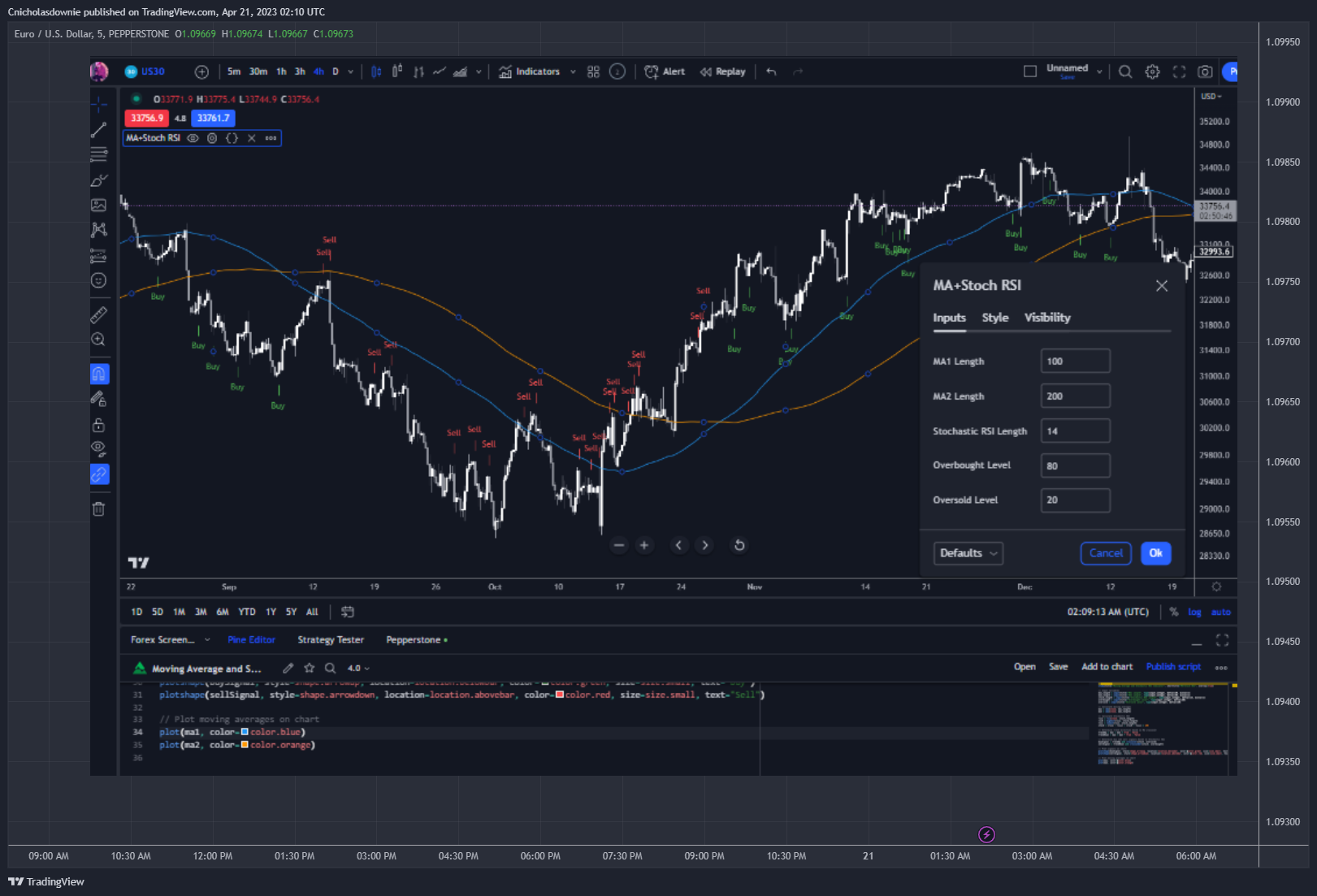Toggle MA+Stoch RSI indicator visibility eye
This screenshot has width=1317, height=896.
tap(193, 138)
